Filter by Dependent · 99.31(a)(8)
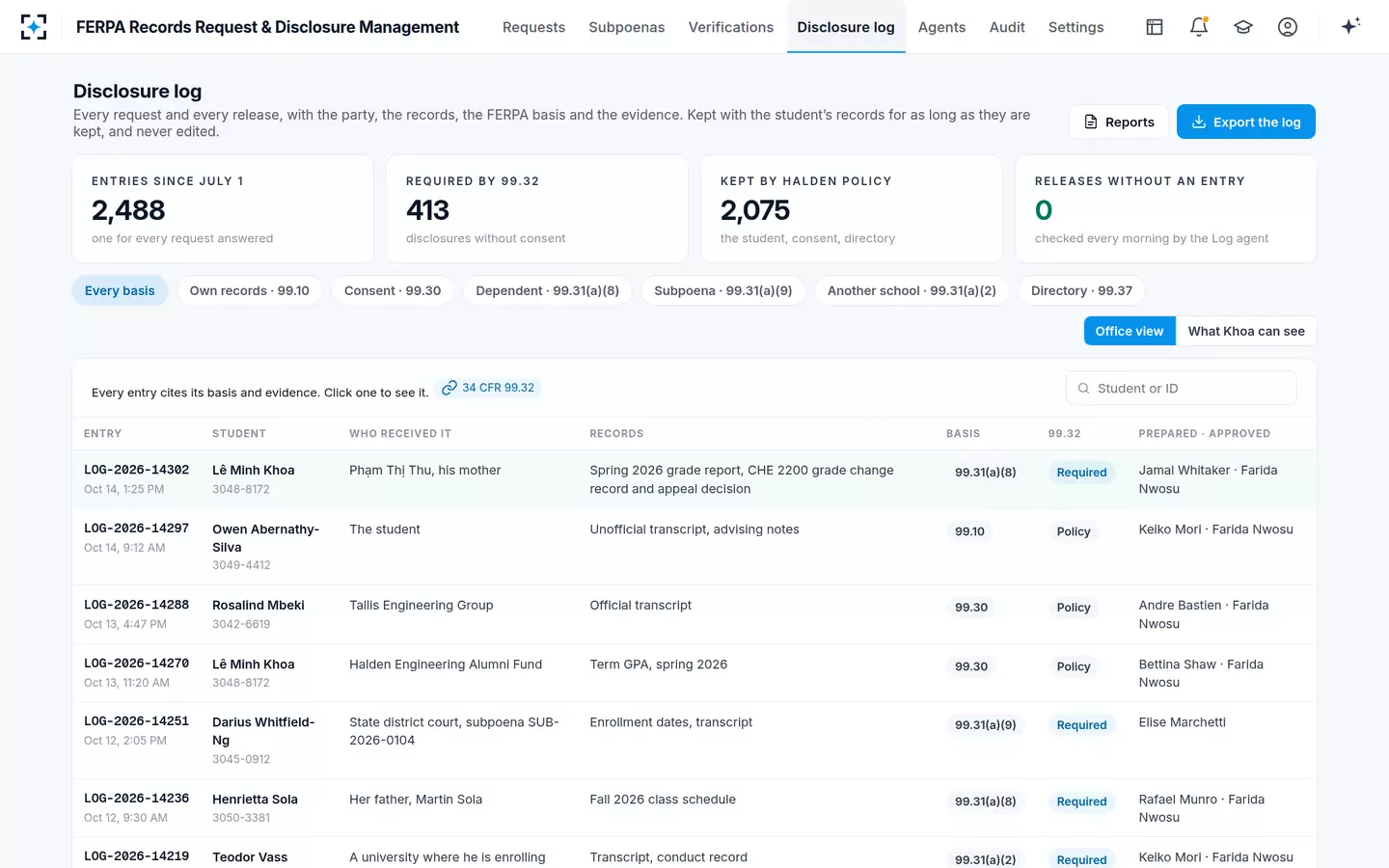This screenshot has width=1389, height=868. pos(548,290)
